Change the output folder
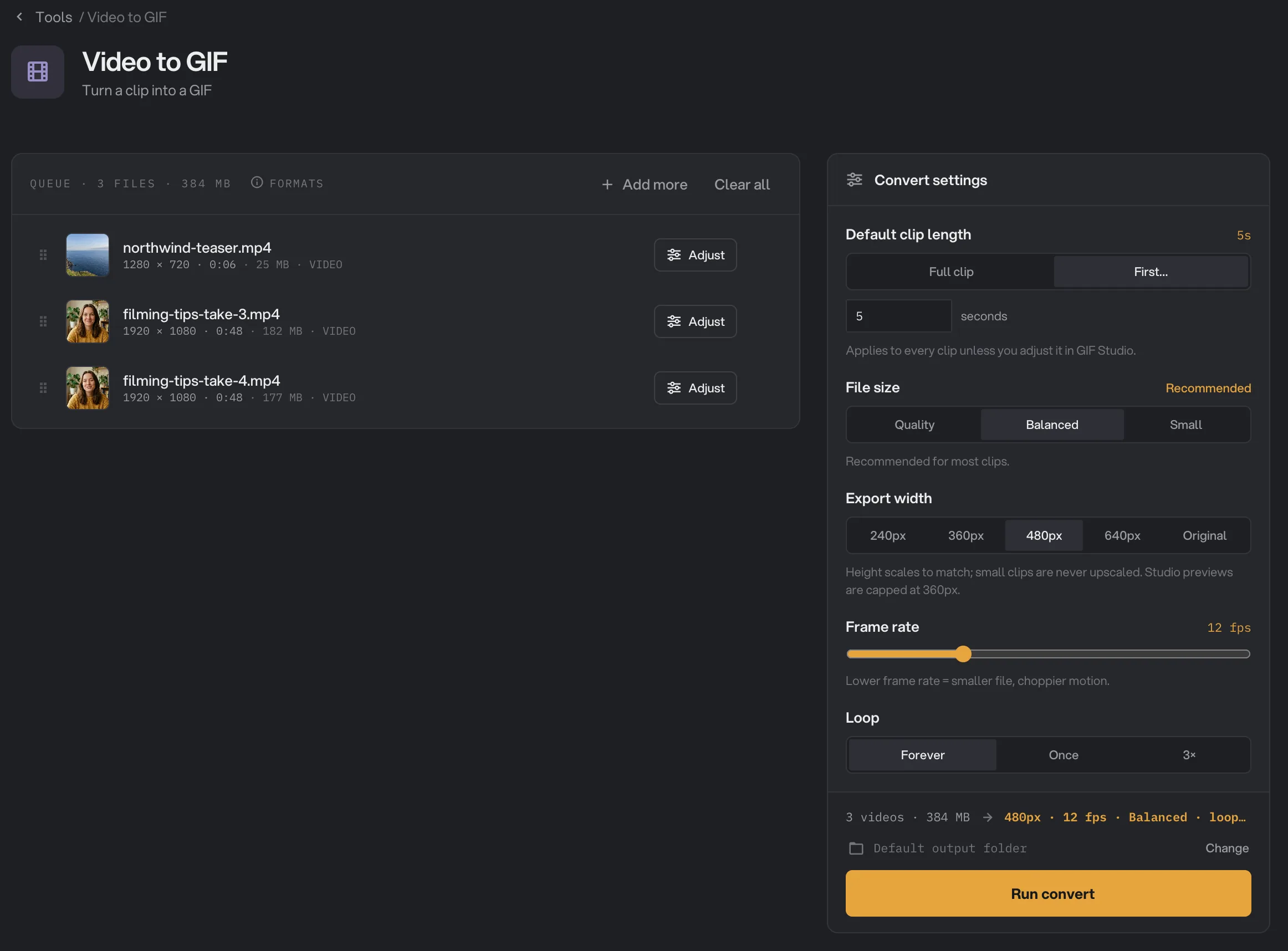Viewport: 1288px width, 951px height. 1227,848
